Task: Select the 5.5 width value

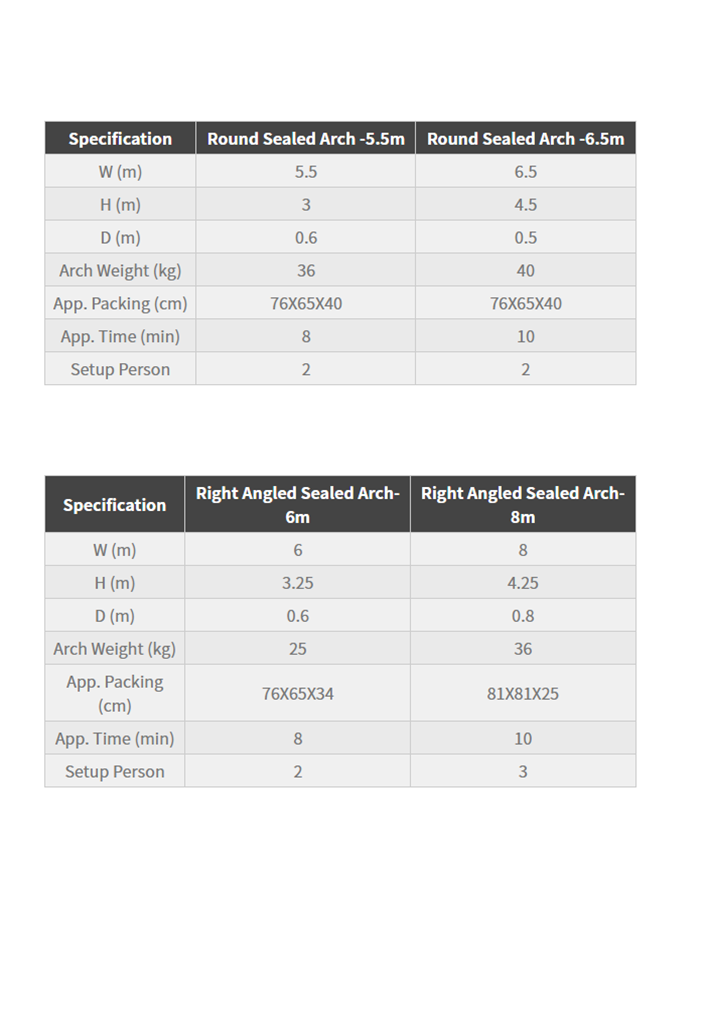Action: (306, 172)
